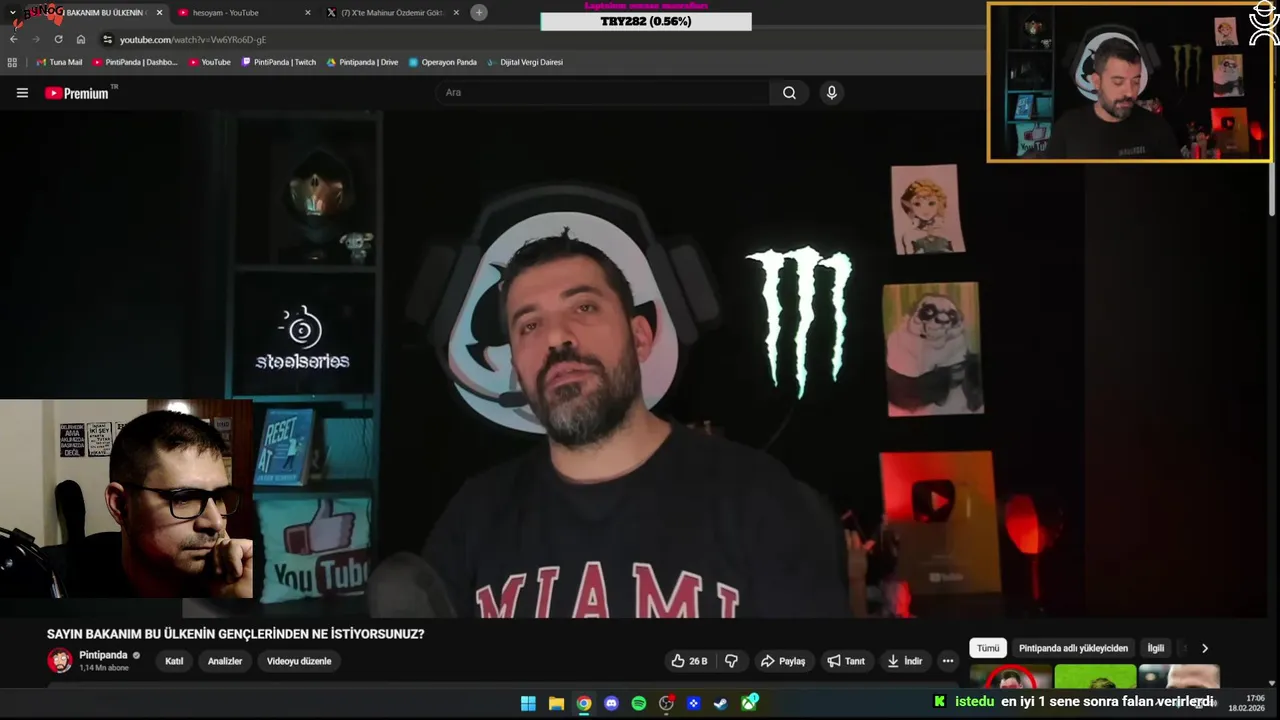Select the İlgili filter chip
Viewport: 1280px width, 720px height.
pyautogui.click(x=1155, y=648)
